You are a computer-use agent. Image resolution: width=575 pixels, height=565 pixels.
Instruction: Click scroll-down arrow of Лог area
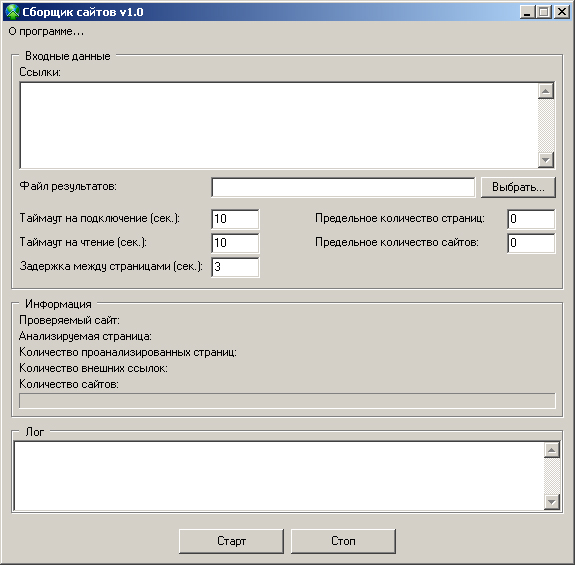552,502
